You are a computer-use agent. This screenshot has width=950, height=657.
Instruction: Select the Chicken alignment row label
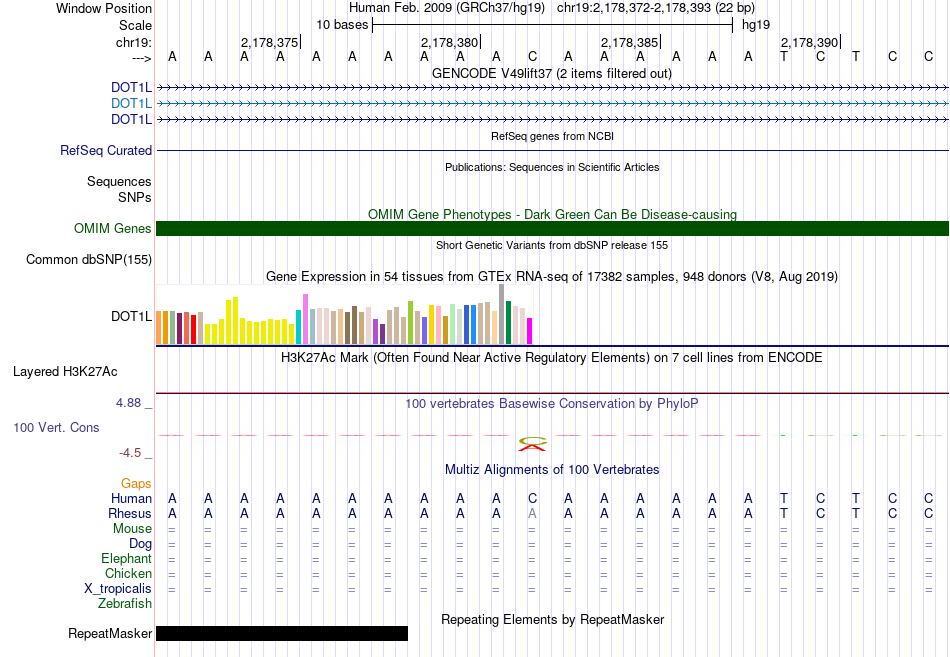128,573
